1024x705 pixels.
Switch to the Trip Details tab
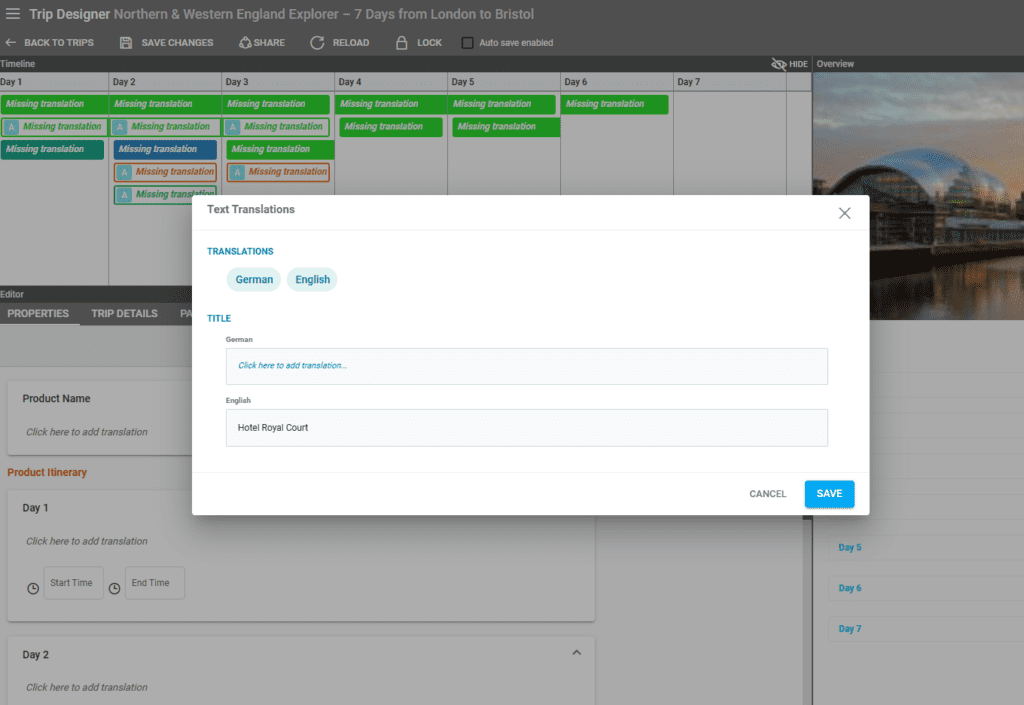click(124, 314)
